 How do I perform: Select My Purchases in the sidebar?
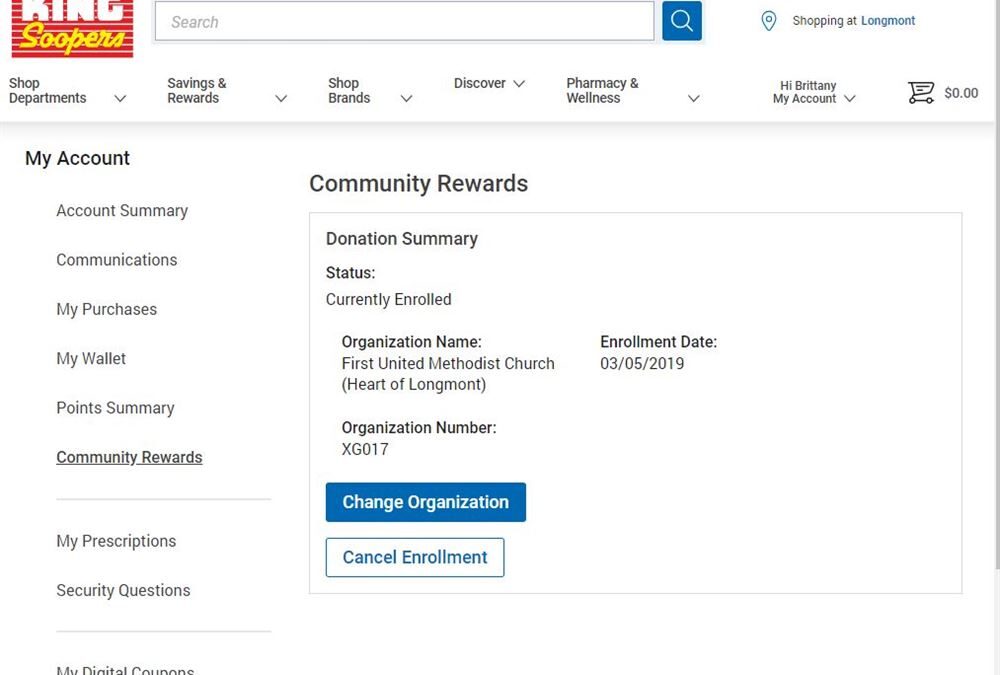107,309
